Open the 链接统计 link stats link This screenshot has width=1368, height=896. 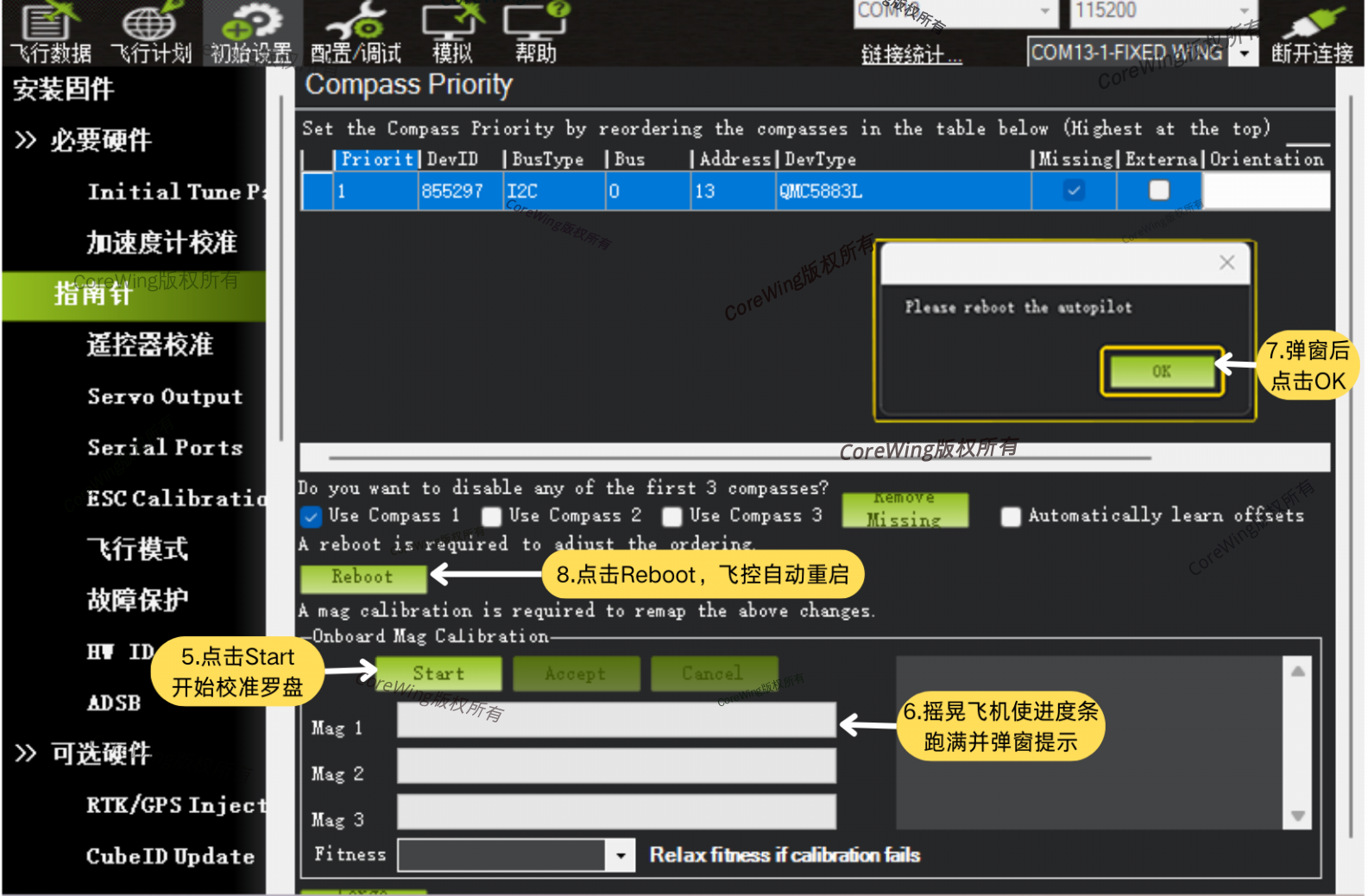(x=911, y=54)
